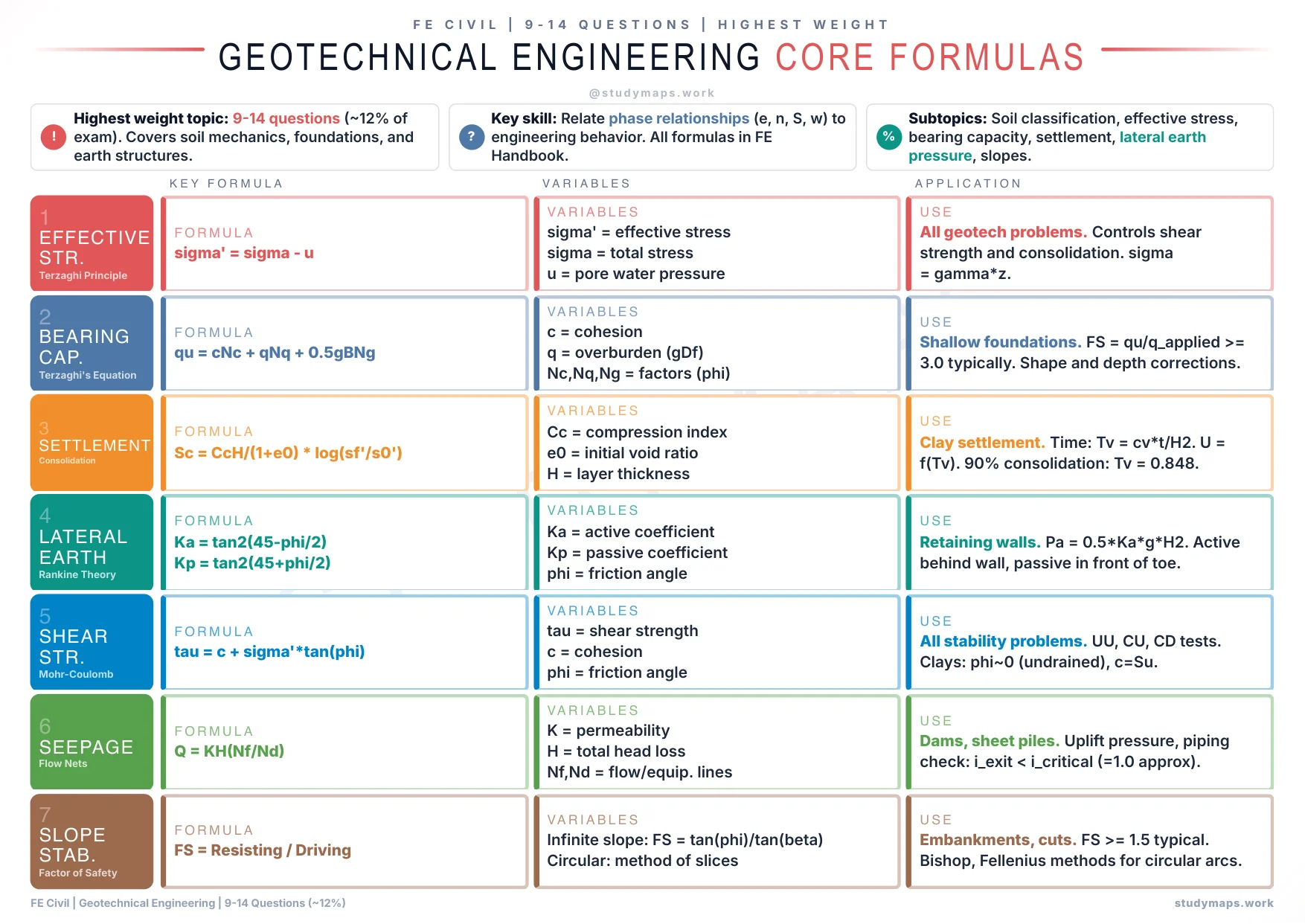Select the orange Settlement topic block
The image size is (1305, 924).
[x=92, y=443]
